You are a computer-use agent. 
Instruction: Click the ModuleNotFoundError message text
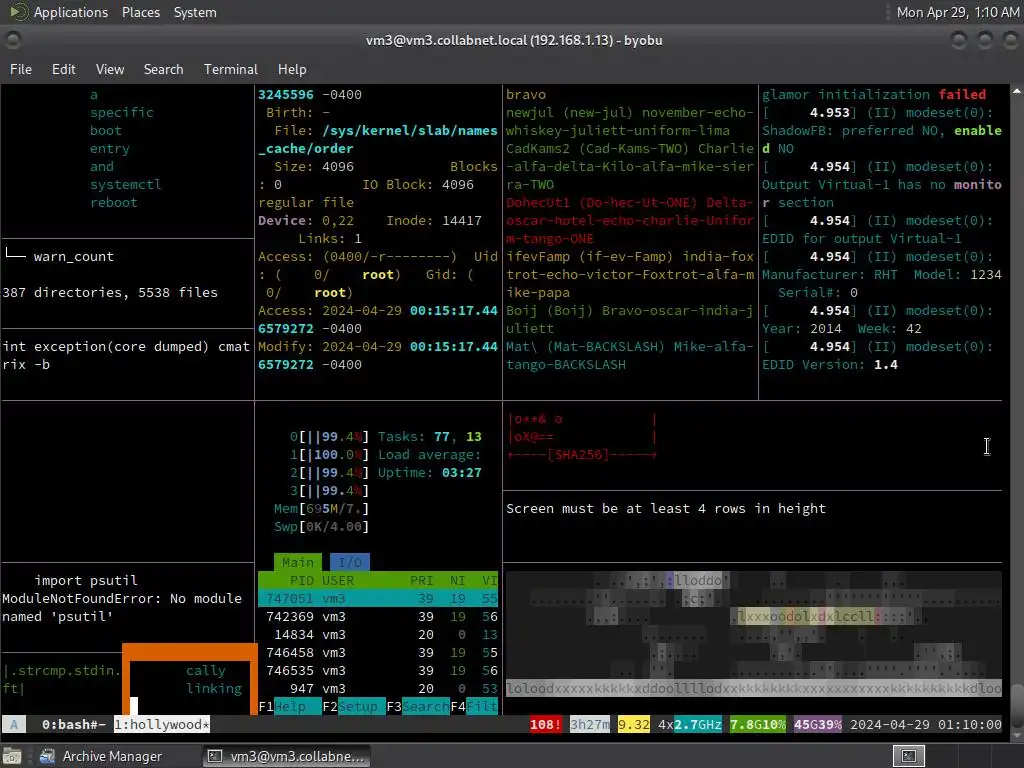pyautogui.click(x=121, y=607)
